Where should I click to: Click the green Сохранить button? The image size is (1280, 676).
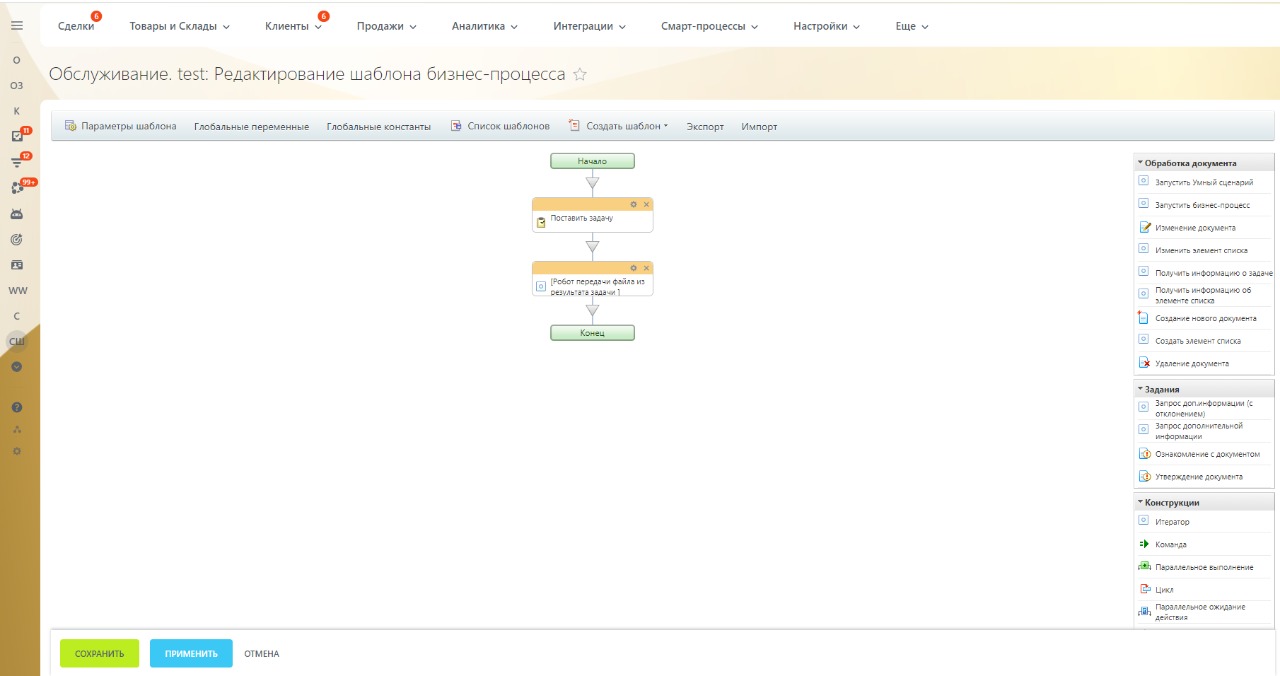[x=99, y=653]
